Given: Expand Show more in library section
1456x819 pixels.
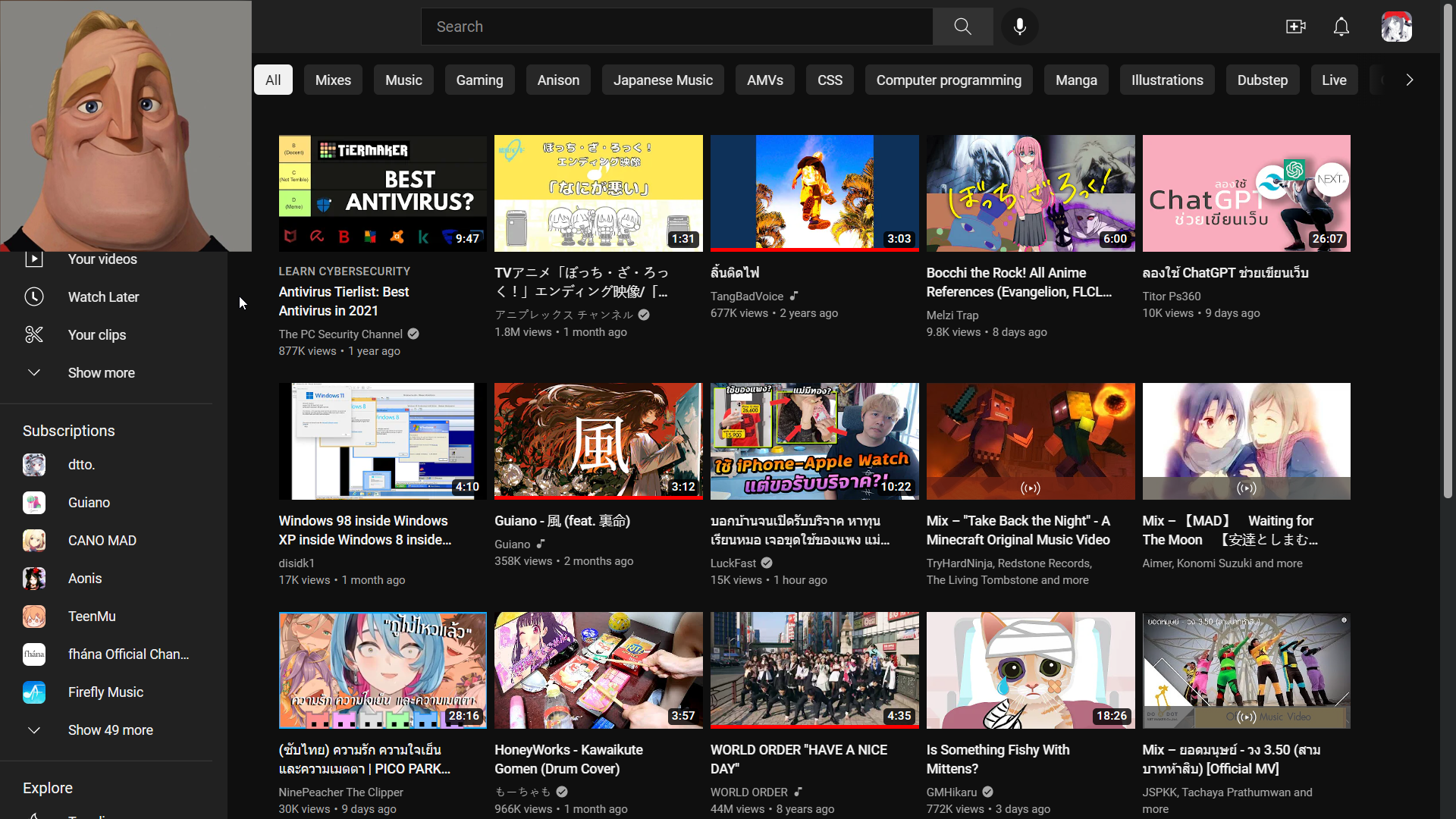Looking at the screenshot, I should (x=101, y=372).
